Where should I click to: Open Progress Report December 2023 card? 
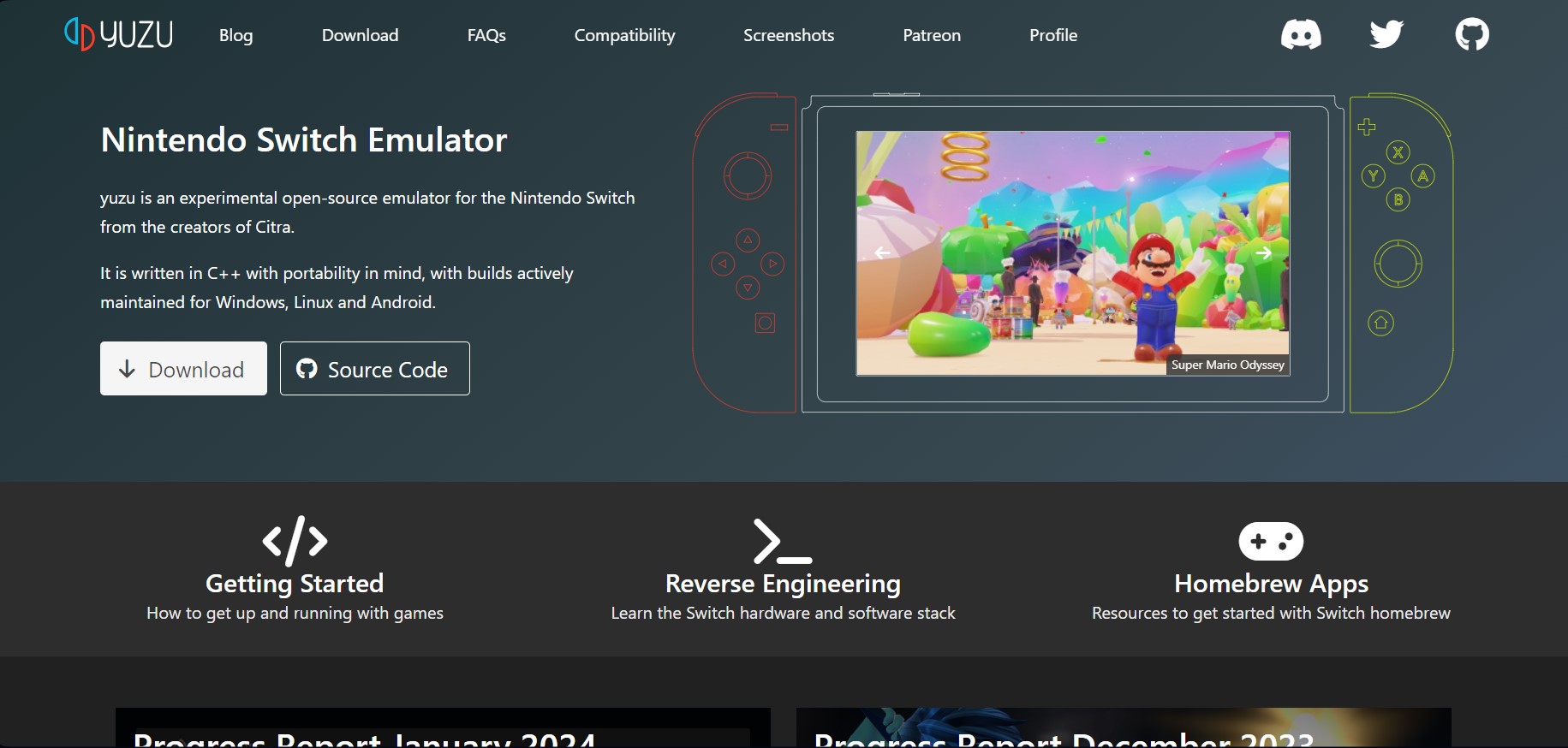tap(1124, 727)
